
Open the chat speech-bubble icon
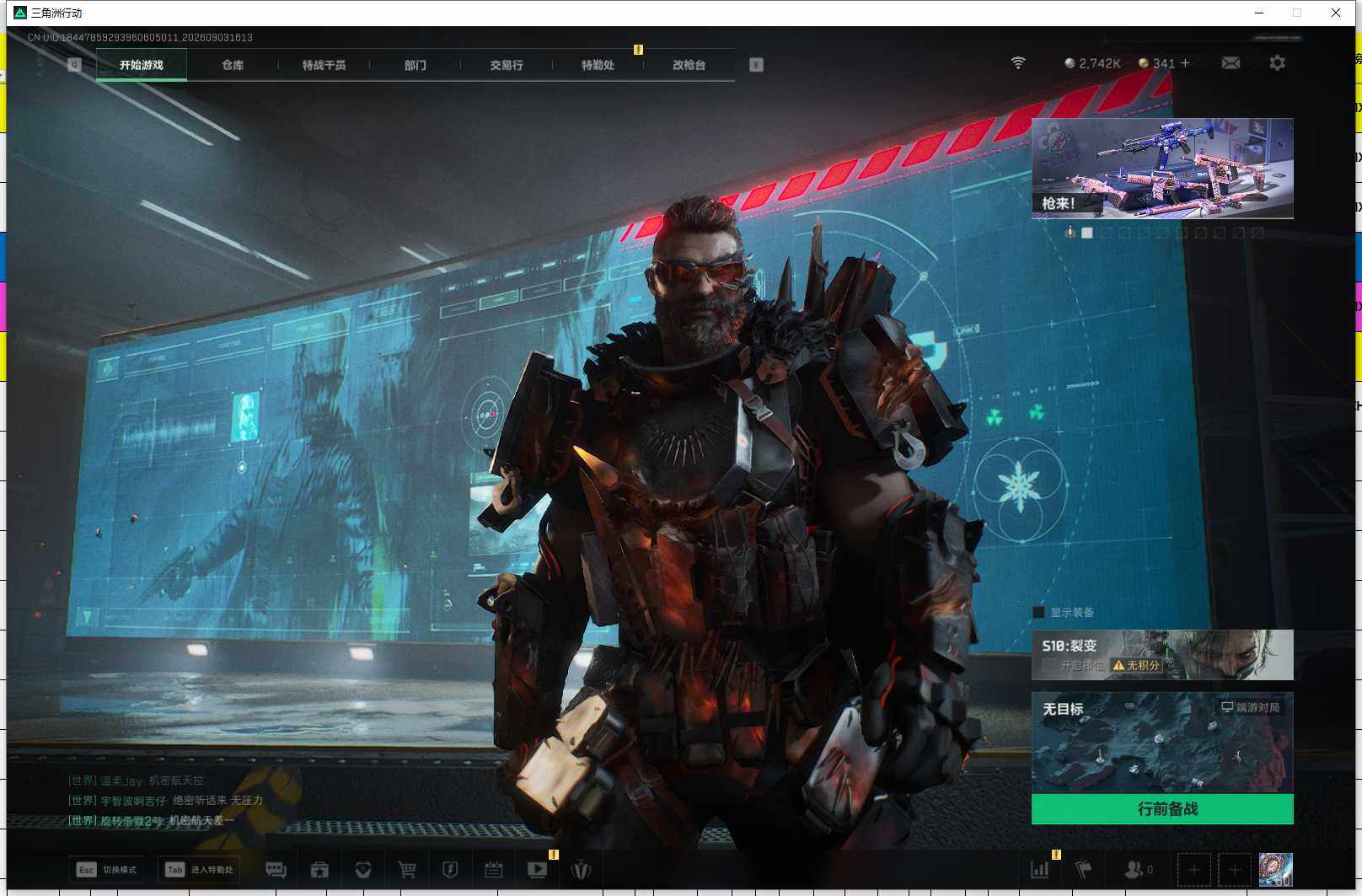click(x=276, y=870)
